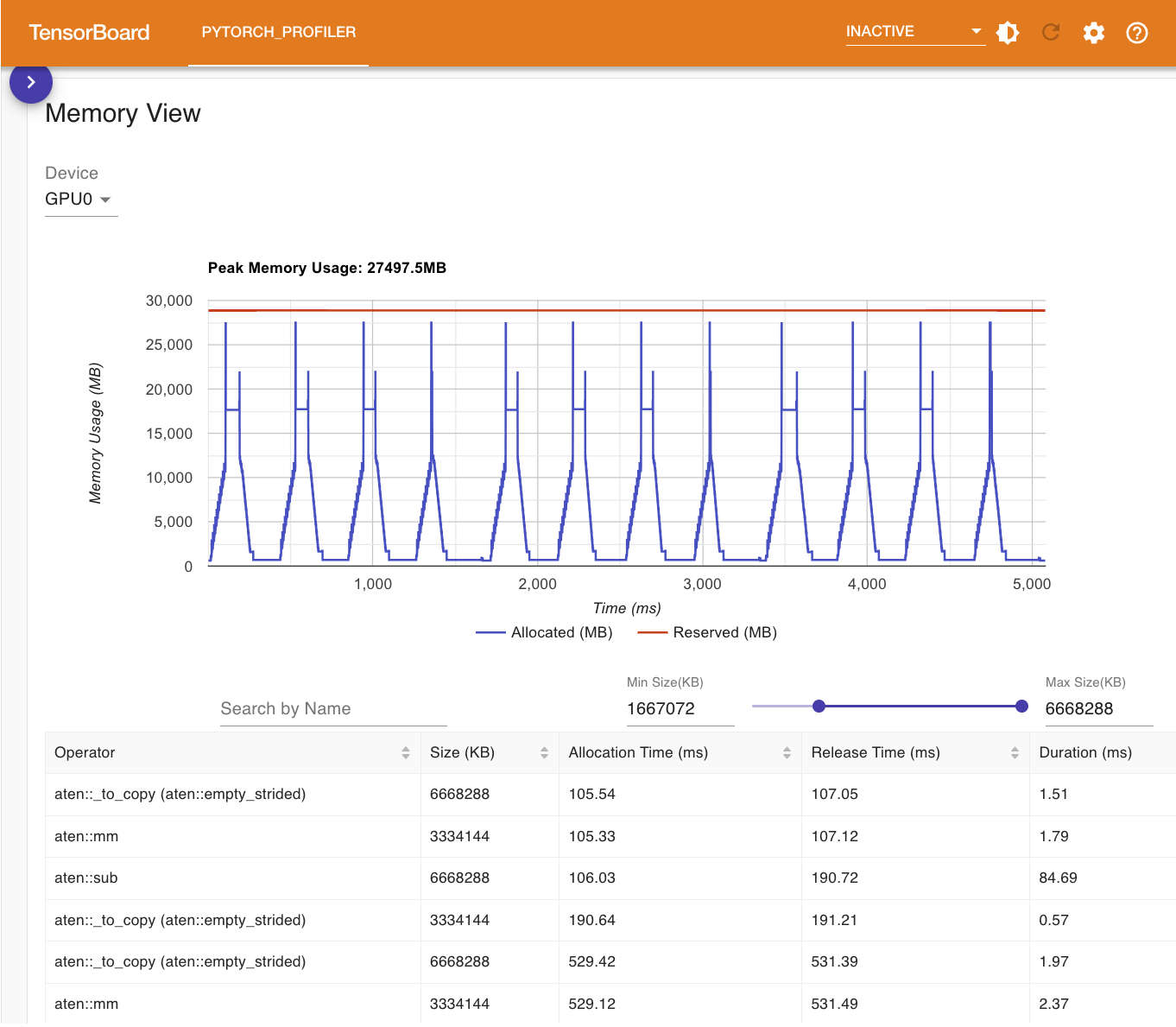Screen dimensions: 1176x1027
Task: Click the TensorBoard logo title
Action: 89,33
